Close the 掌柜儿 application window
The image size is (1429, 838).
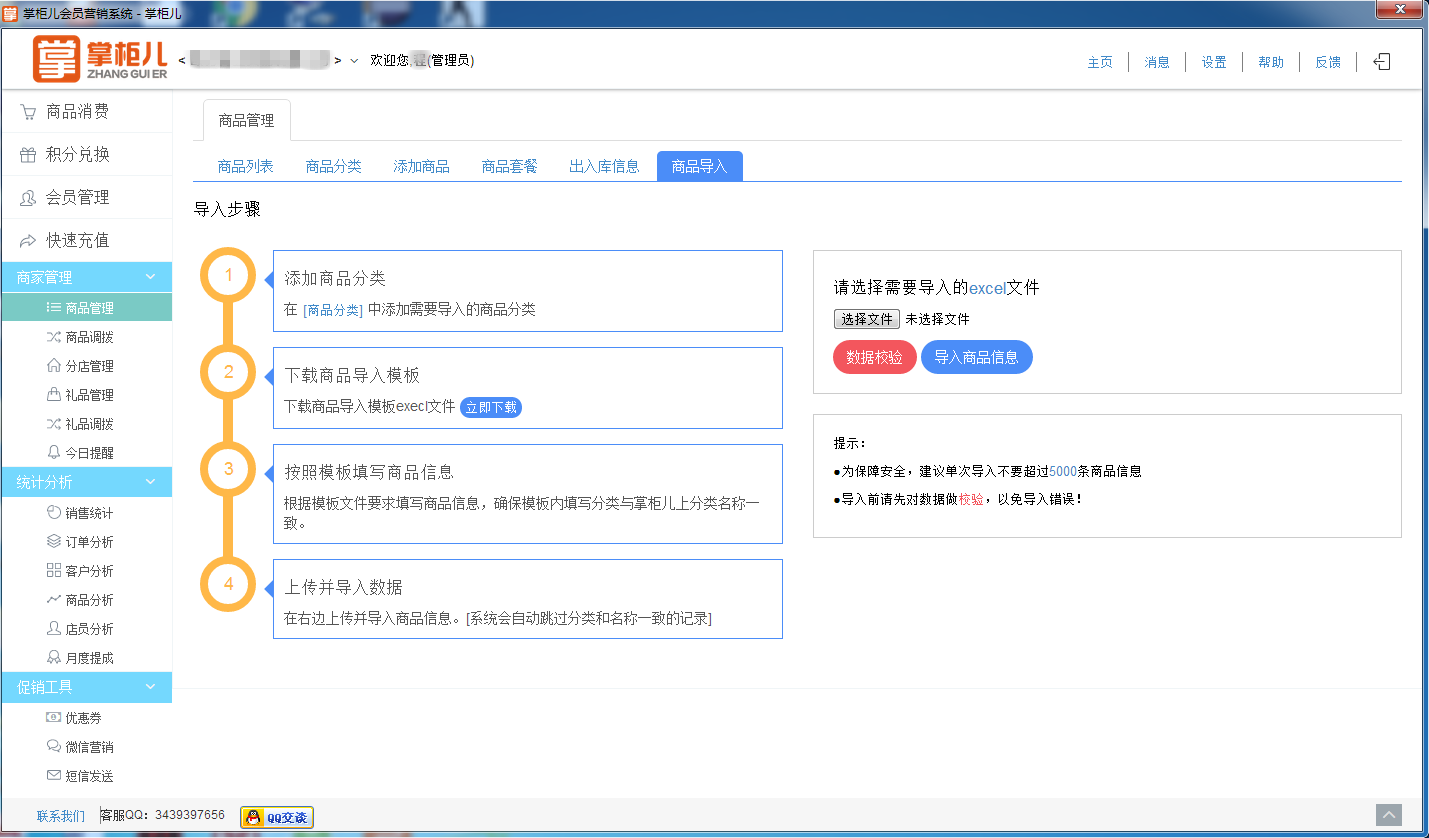1400,10
